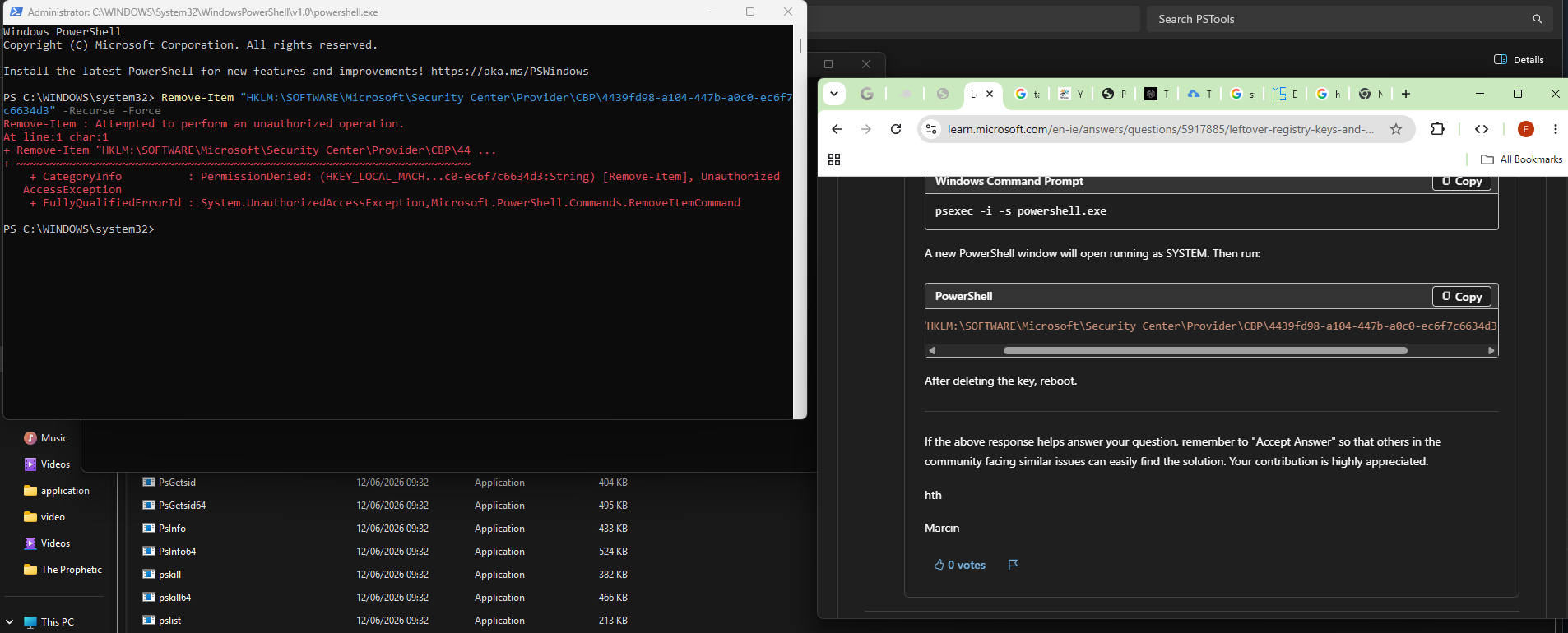The width and height of the screenshot is (1568, 633).
Task: Bookmark this page with the star icon
Action: (1396, 129)
